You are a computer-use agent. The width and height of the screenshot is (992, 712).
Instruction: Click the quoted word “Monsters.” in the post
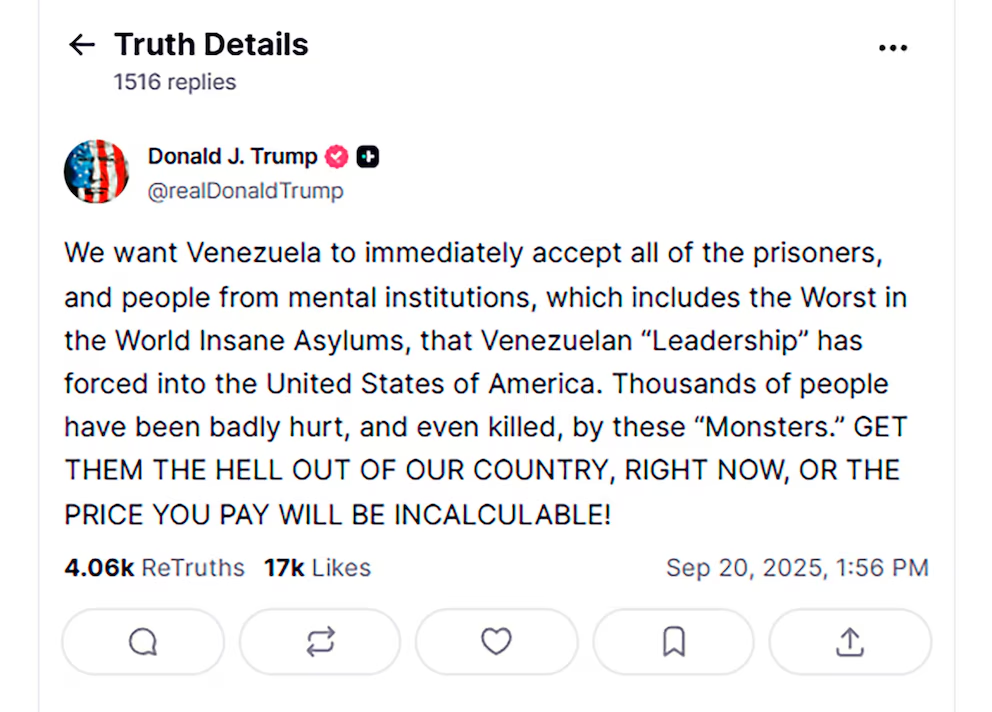pyautogui.click(x=770, y=427)
